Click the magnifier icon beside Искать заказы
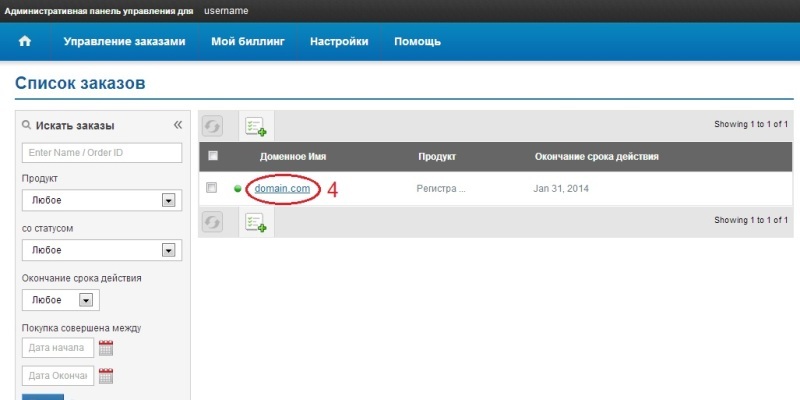Viewport: 800px width, 400px height. click(x=27, y=125)
